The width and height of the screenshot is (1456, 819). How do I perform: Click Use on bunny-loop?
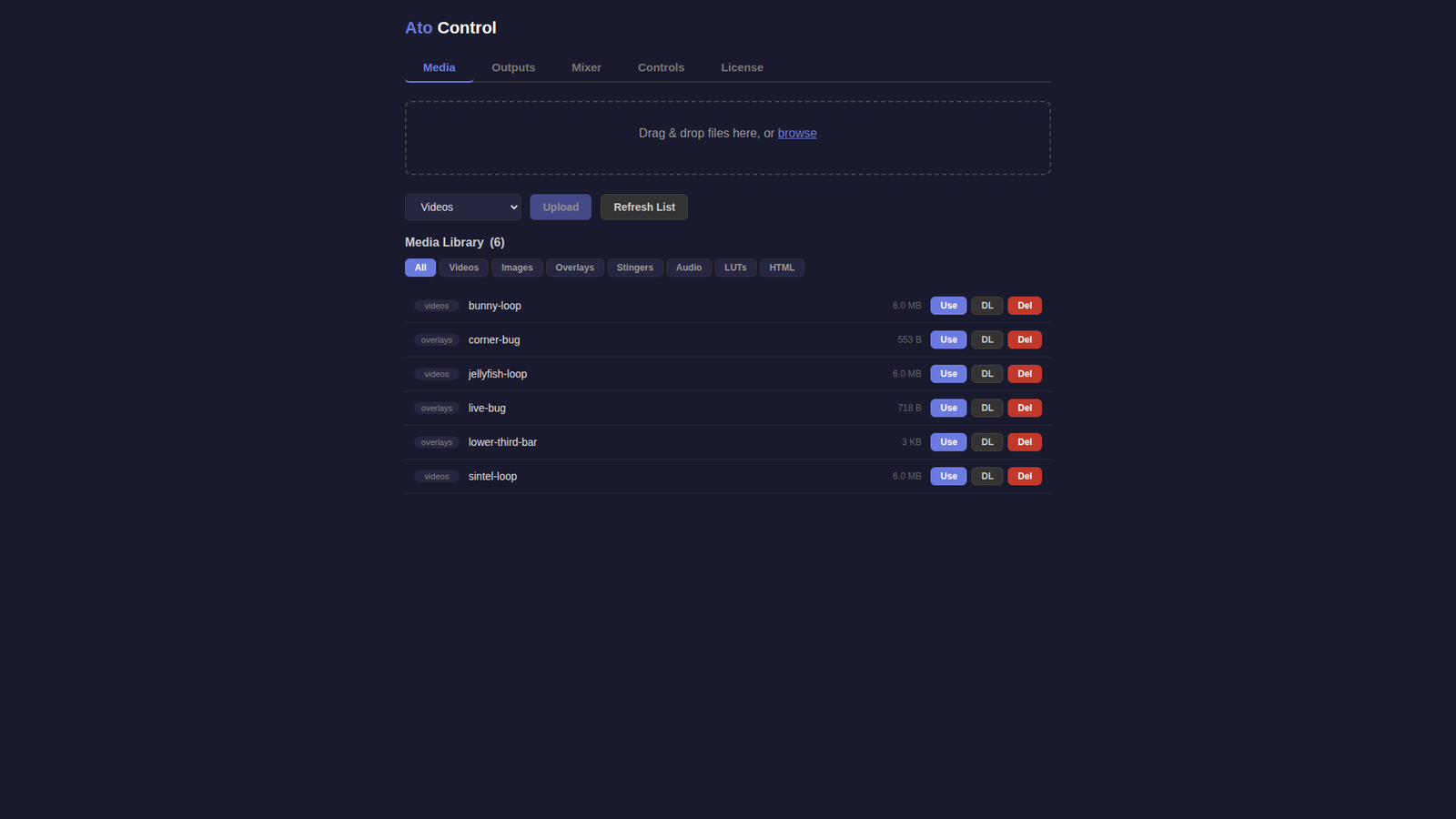coord(948,305)
